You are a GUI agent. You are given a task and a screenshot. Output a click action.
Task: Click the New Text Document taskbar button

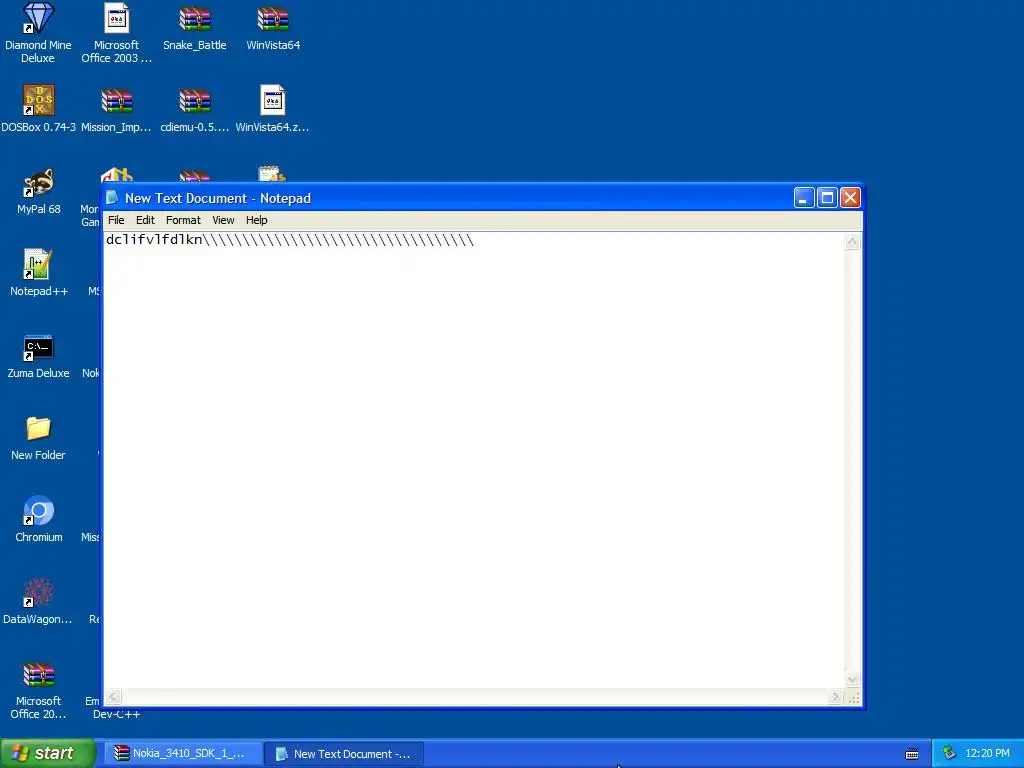(x=345, y=754)
